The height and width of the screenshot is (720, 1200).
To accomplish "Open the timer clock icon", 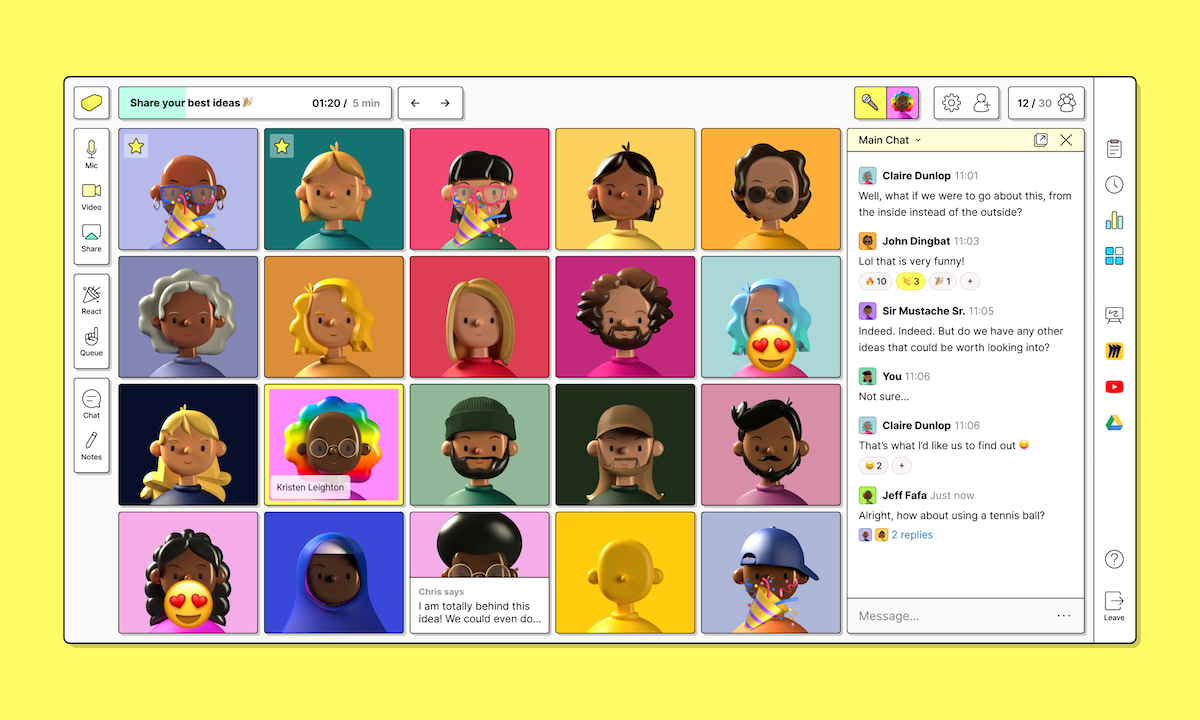I will (1114, 184).
